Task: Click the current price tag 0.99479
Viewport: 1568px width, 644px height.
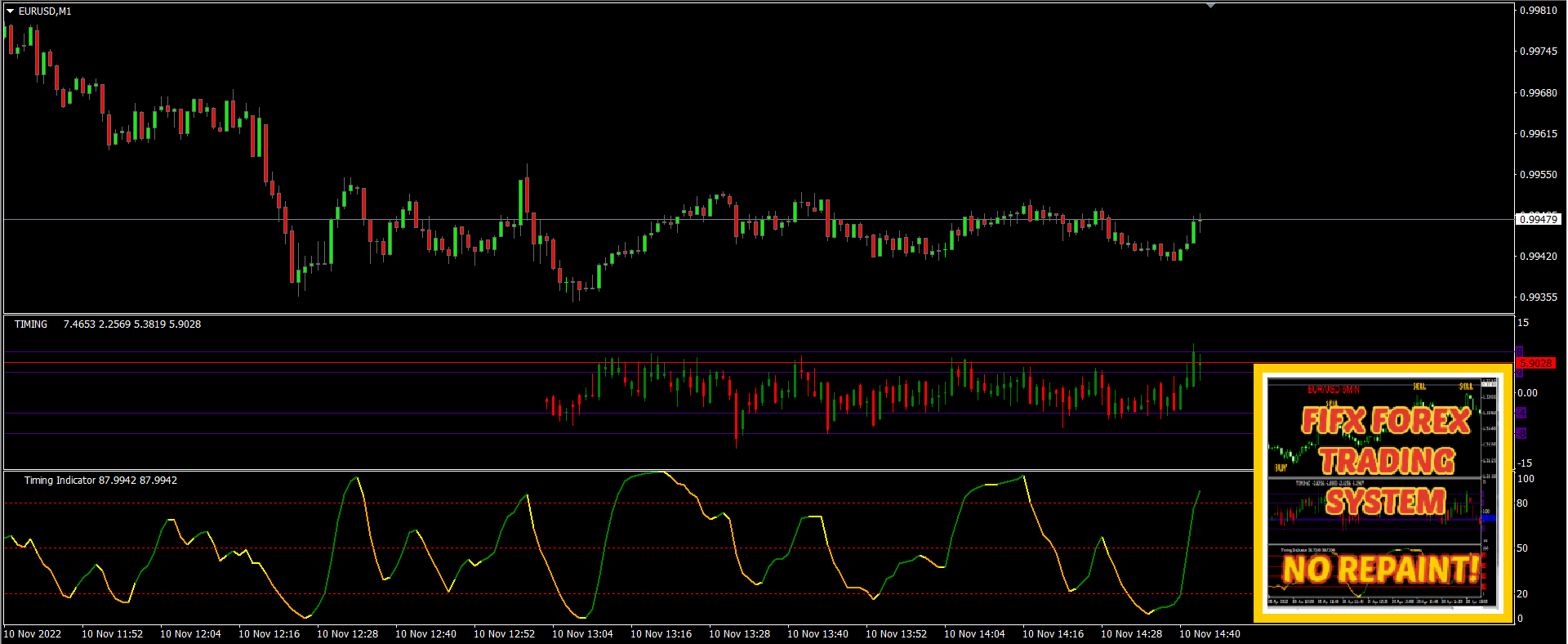Action: (1538, 219)
